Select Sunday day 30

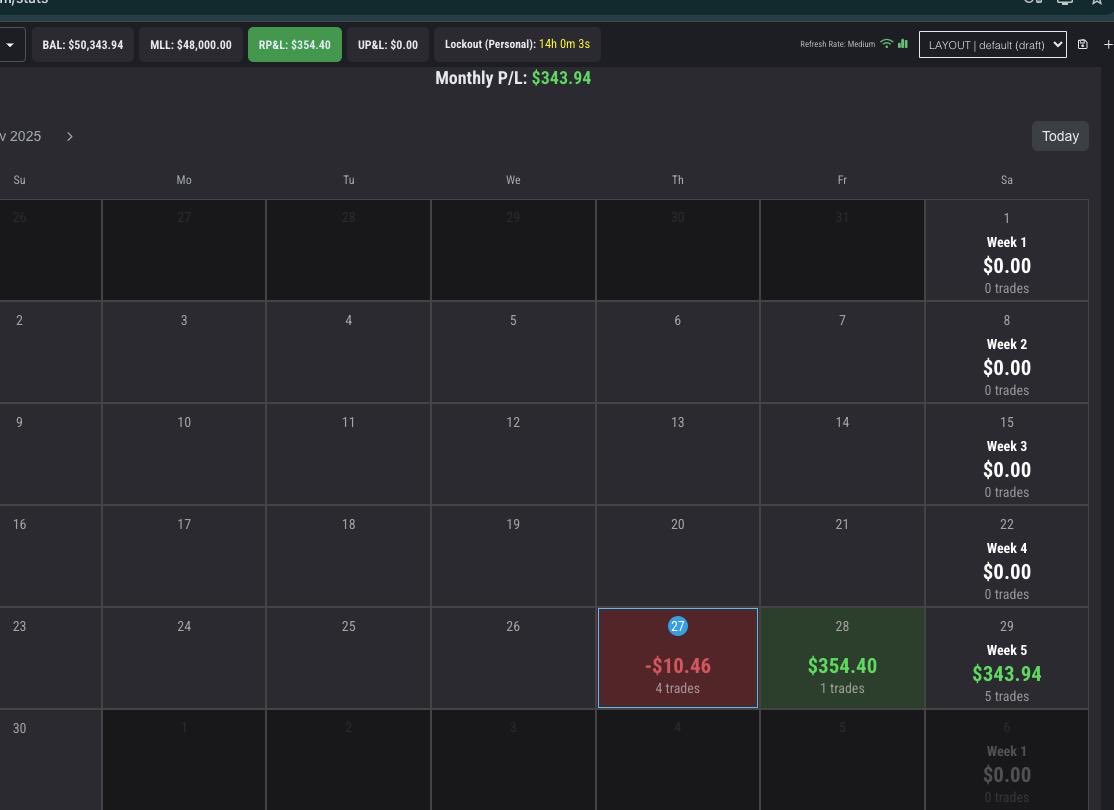pyautogui.click(x=50, y=760)
